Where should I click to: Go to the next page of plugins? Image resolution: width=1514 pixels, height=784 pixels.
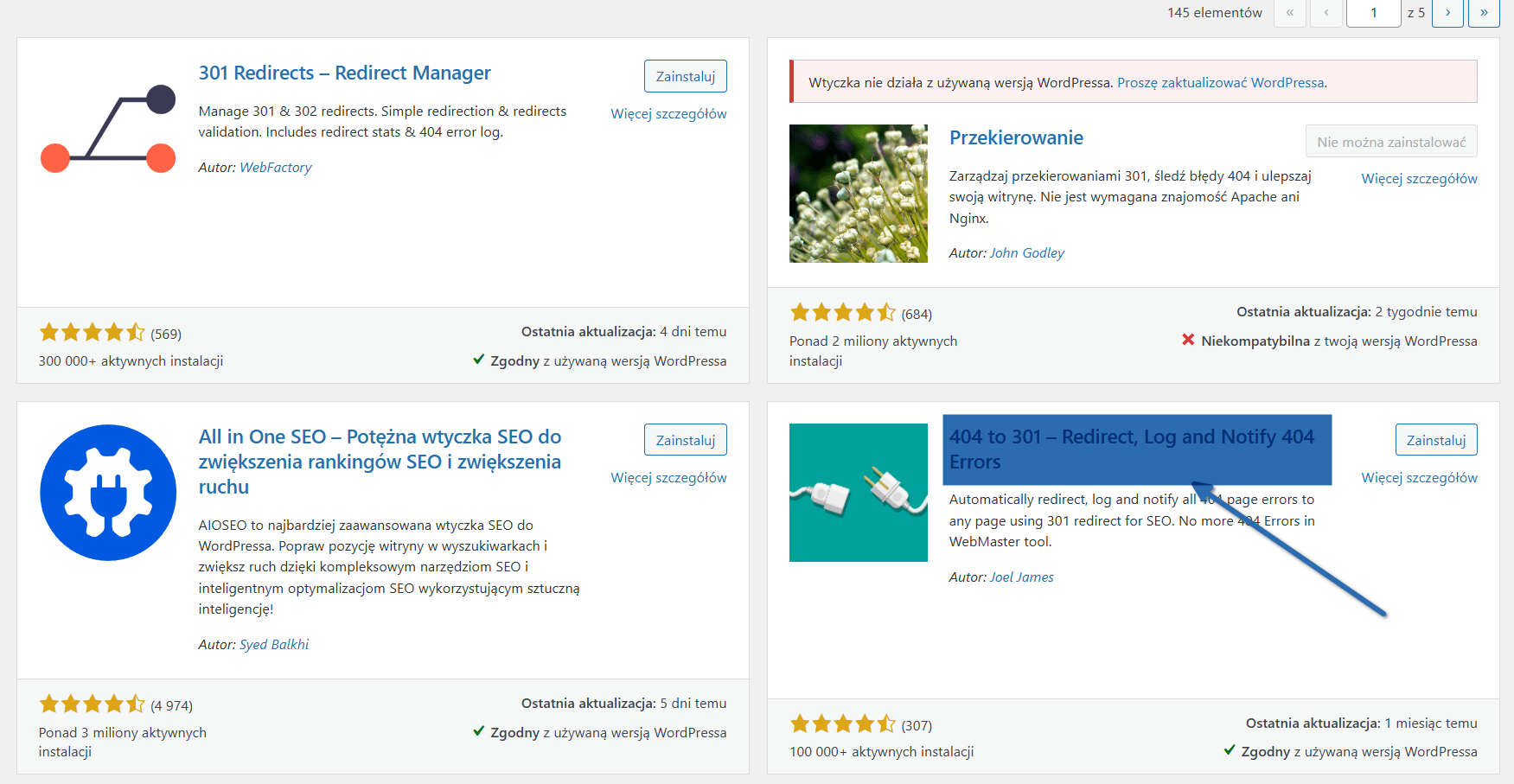click(x=1447, y=14)
